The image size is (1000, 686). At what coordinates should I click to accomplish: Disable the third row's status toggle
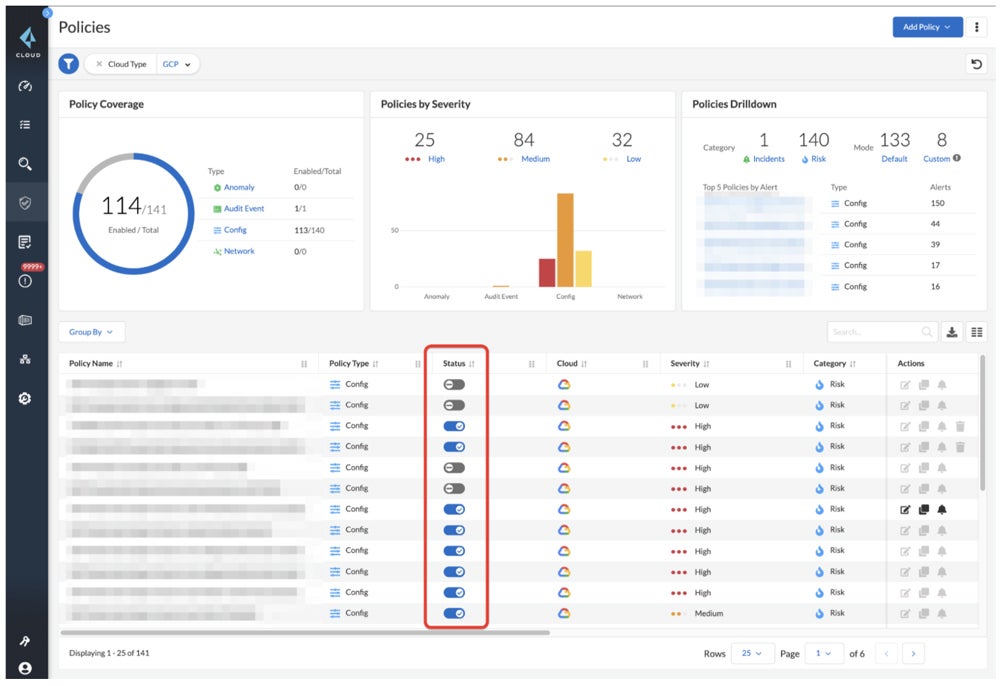[x=454, y=426]
